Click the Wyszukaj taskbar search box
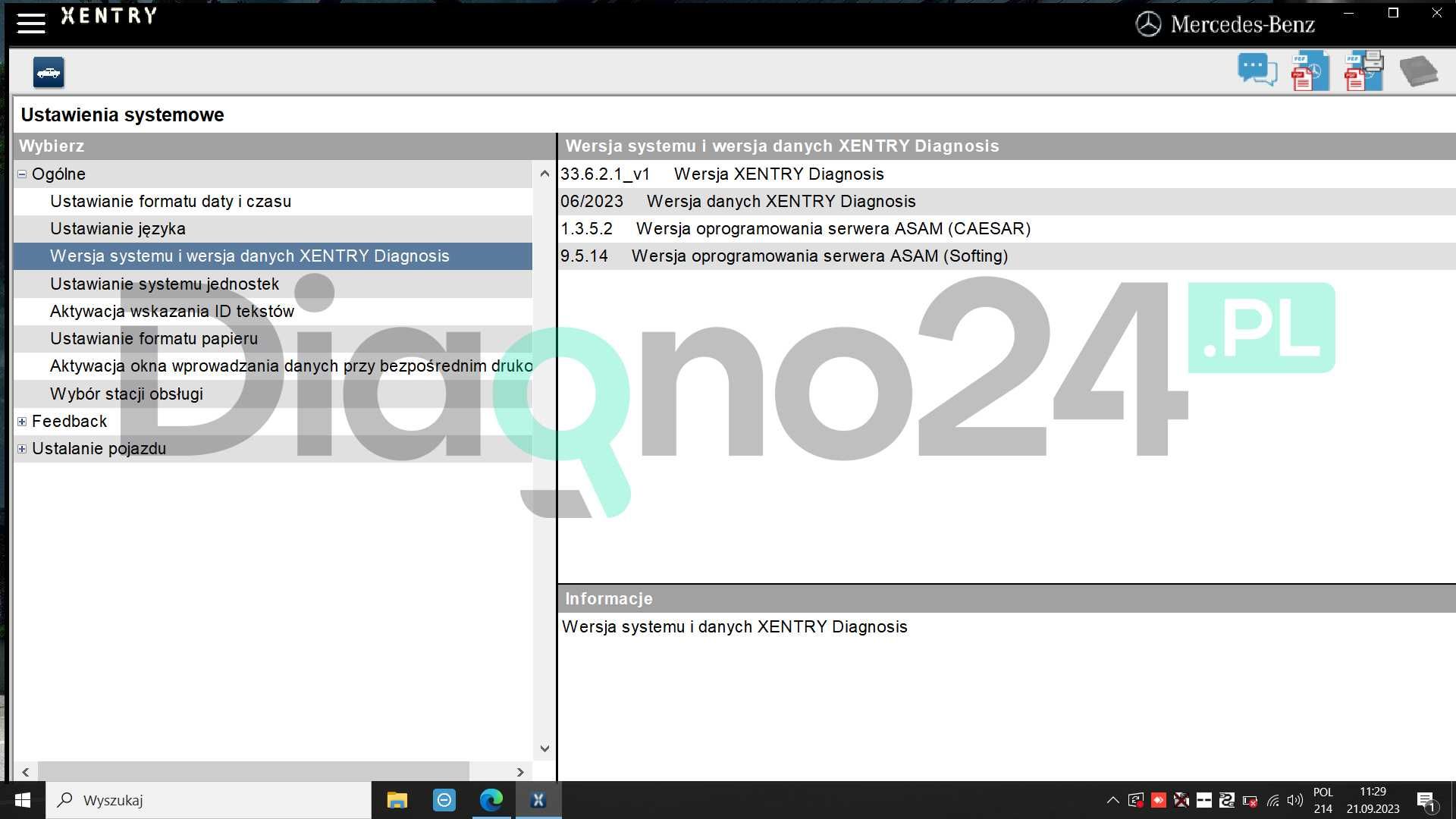Viewport: 1456px width, 819px height. point(209,800)
